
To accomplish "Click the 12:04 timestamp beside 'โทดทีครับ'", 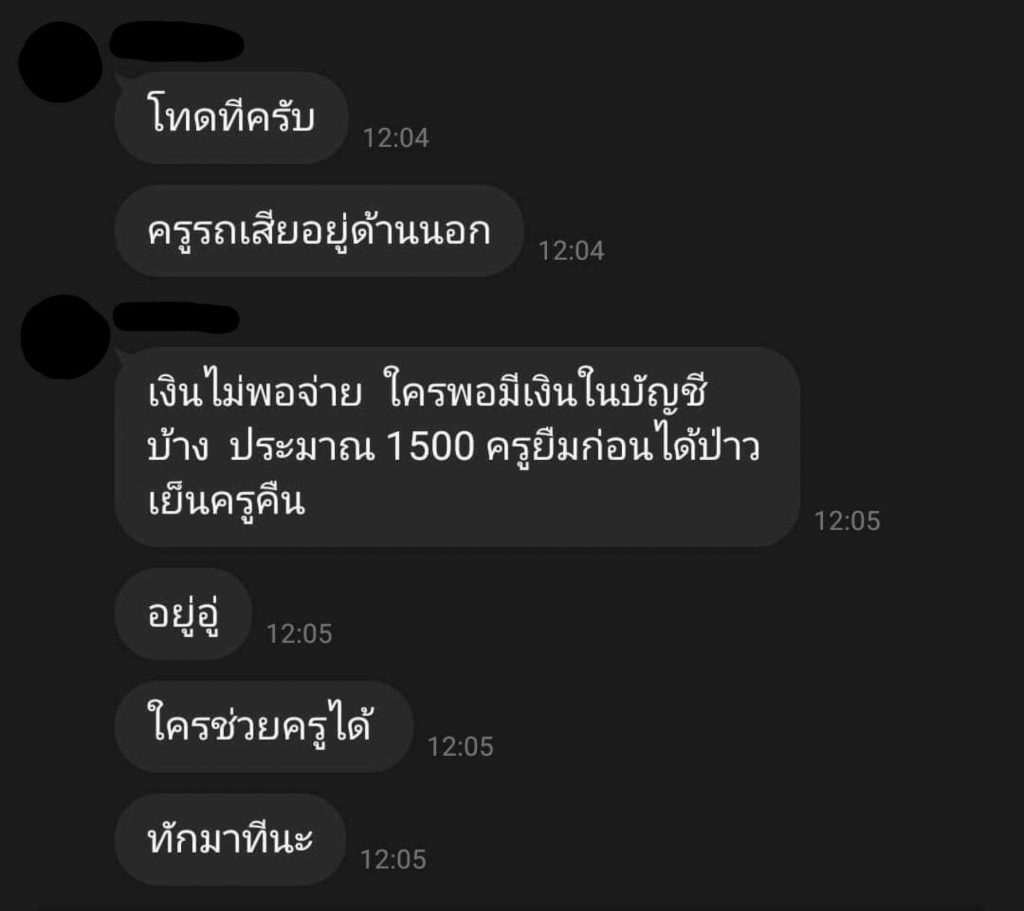I will tap(396, 138).
